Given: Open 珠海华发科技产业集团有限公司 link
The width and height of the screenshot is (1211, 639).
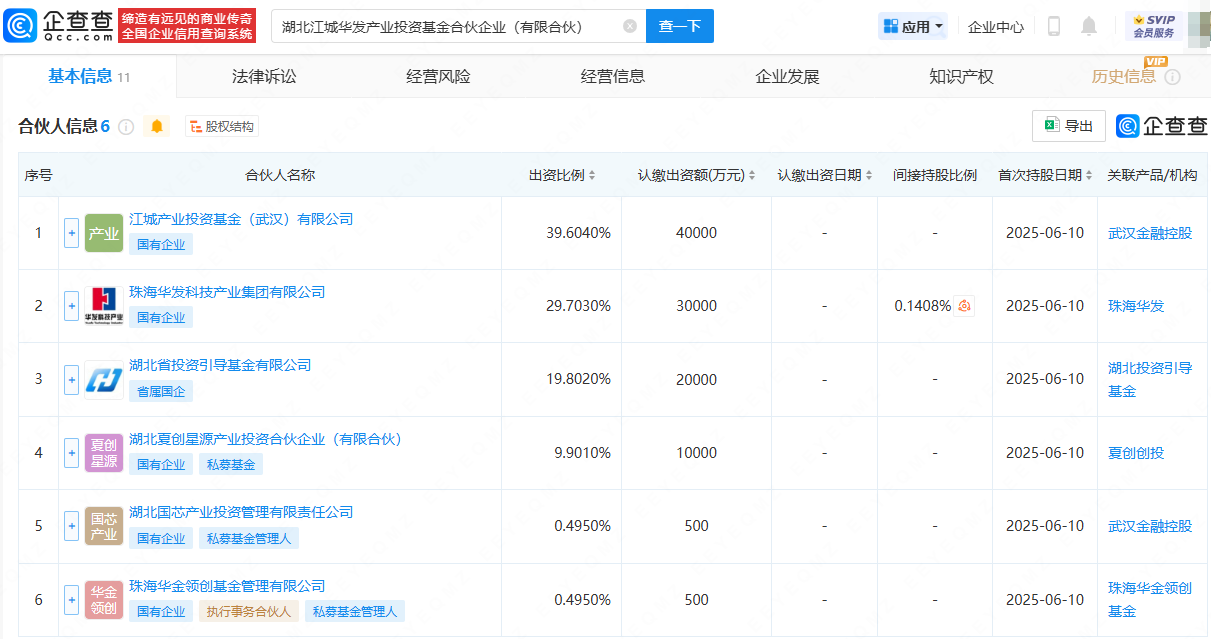Looking at the screenshot, I should click(227, 292).
